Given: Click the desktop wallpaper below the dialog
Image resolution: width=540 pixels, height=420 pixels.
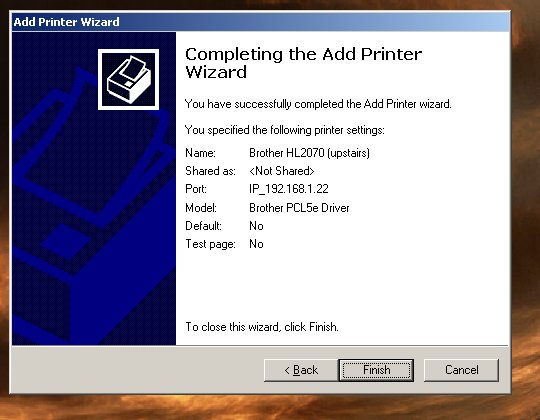Looking at the screenshot, I should (x=269, y=408).
